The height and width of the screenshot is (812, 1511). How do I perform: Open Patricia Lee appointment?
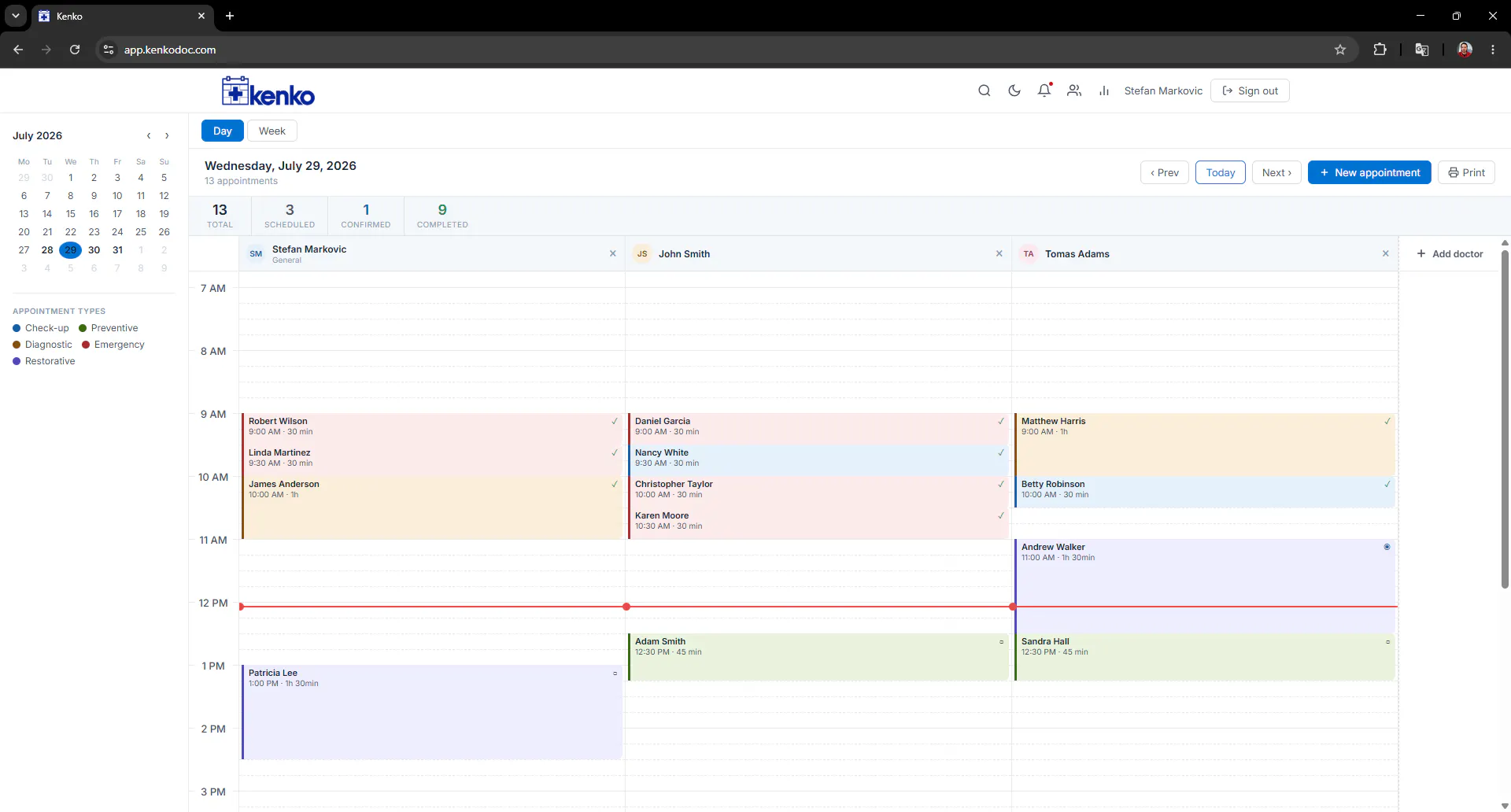pyautogui.click(x=432, y=712)
